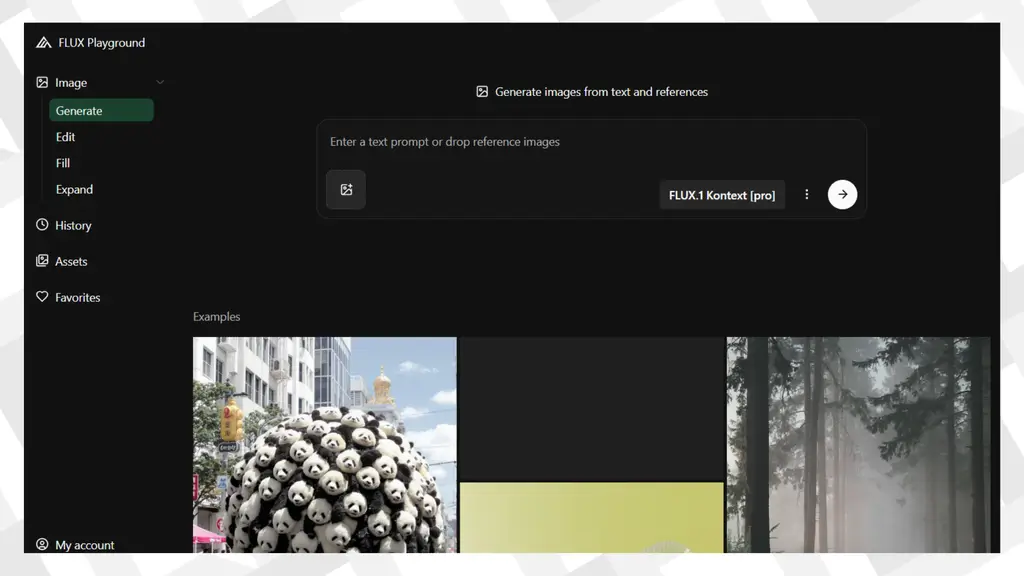Open Expand from the Image menu

coord(74,189)
